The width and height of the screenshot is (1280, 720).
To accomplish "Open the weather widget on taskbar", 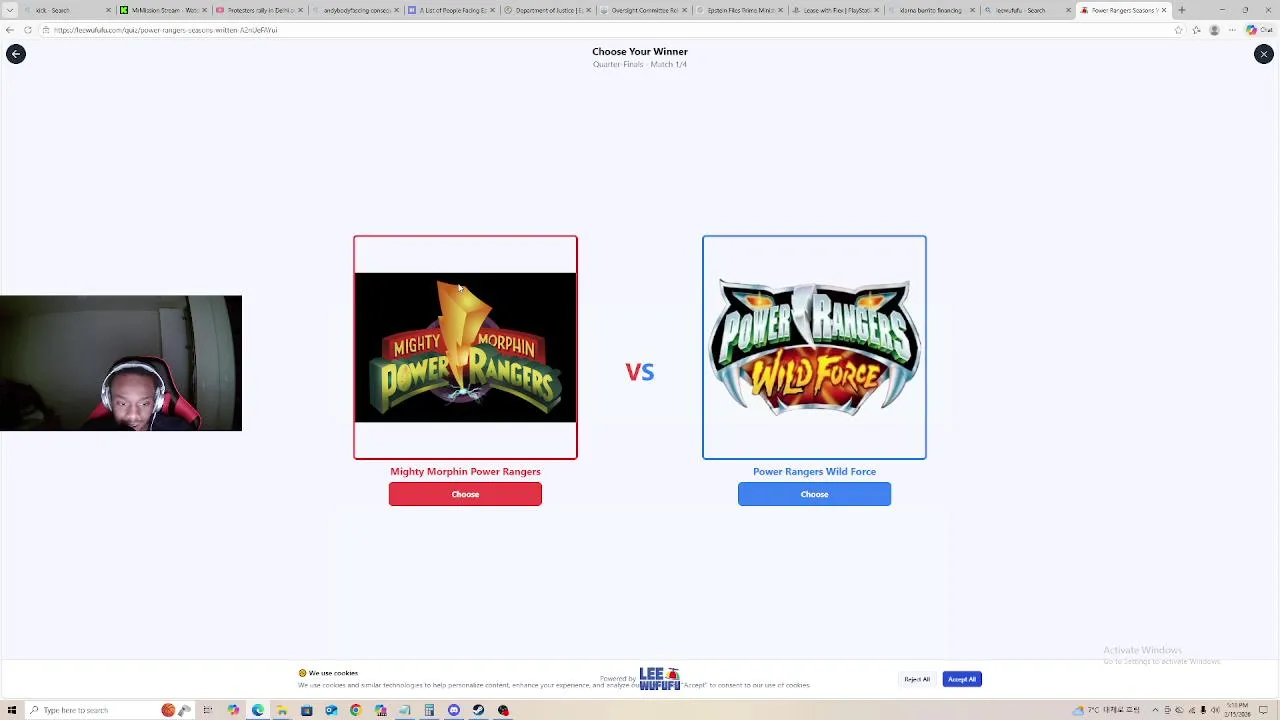I will (1105, 710).
